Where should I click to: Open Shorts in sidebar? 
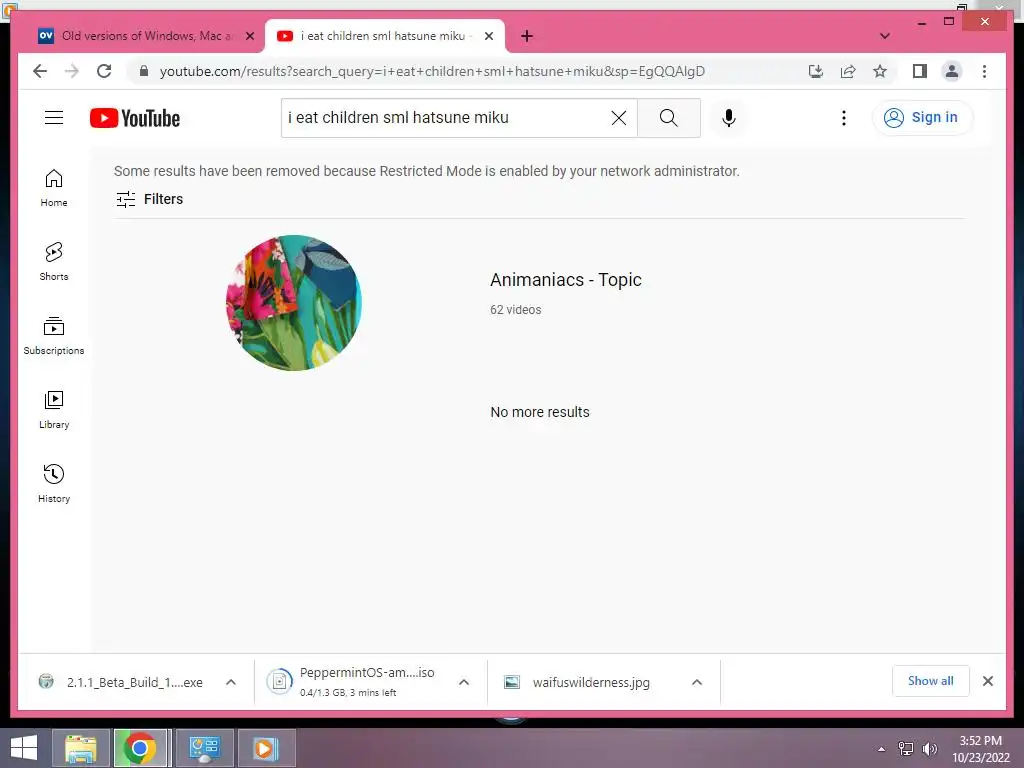pos(54,262)
